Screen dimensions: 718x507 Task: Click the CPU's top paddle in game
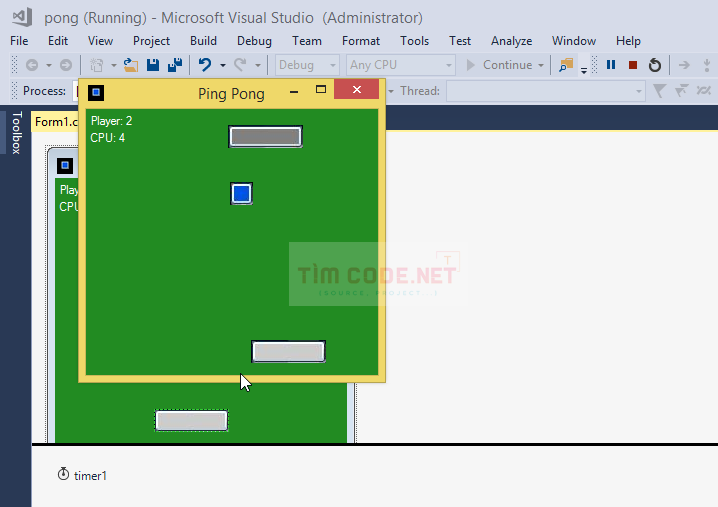click(266, 136)
